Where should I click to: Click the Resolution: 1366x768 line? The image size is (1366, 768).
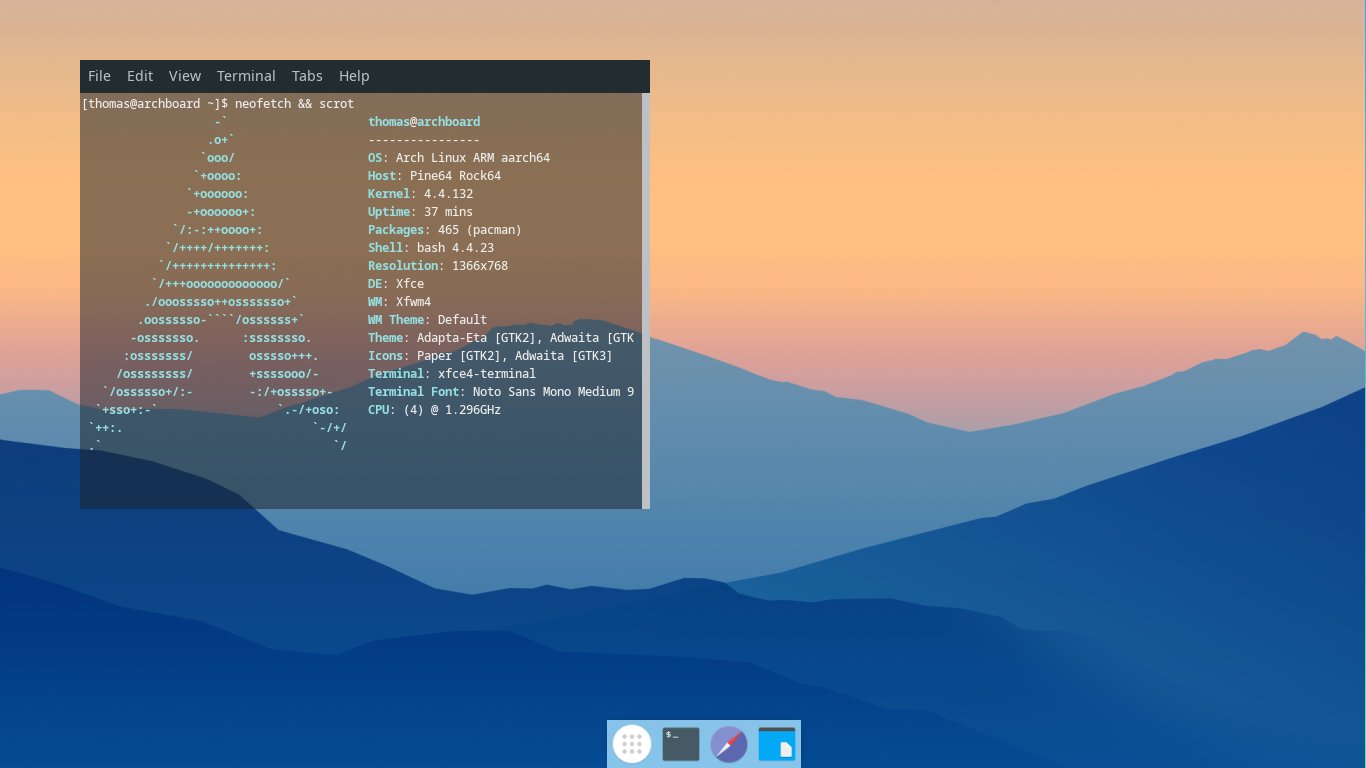click(x=438, y=266)
